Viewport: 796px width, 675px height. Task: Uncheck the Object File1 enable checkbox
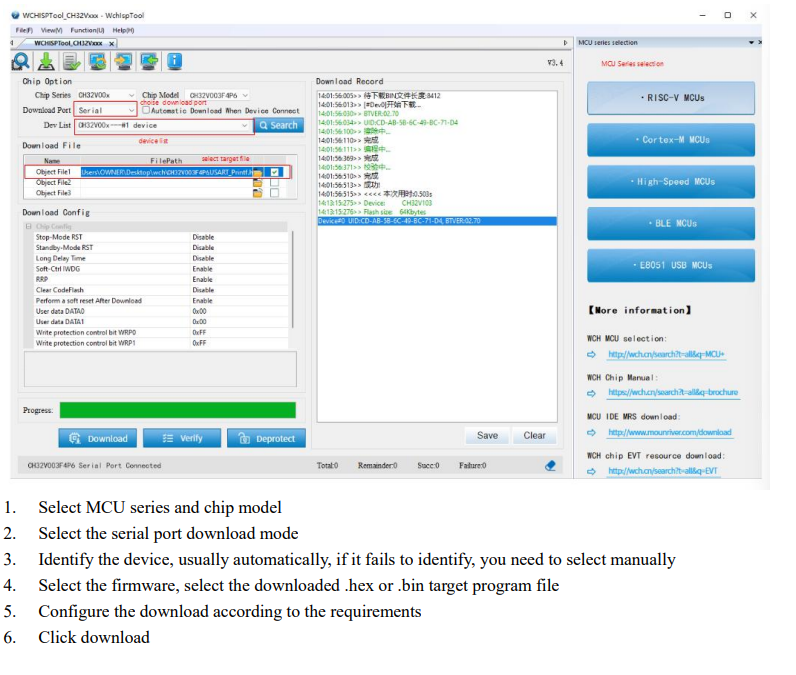click(275, 172)
